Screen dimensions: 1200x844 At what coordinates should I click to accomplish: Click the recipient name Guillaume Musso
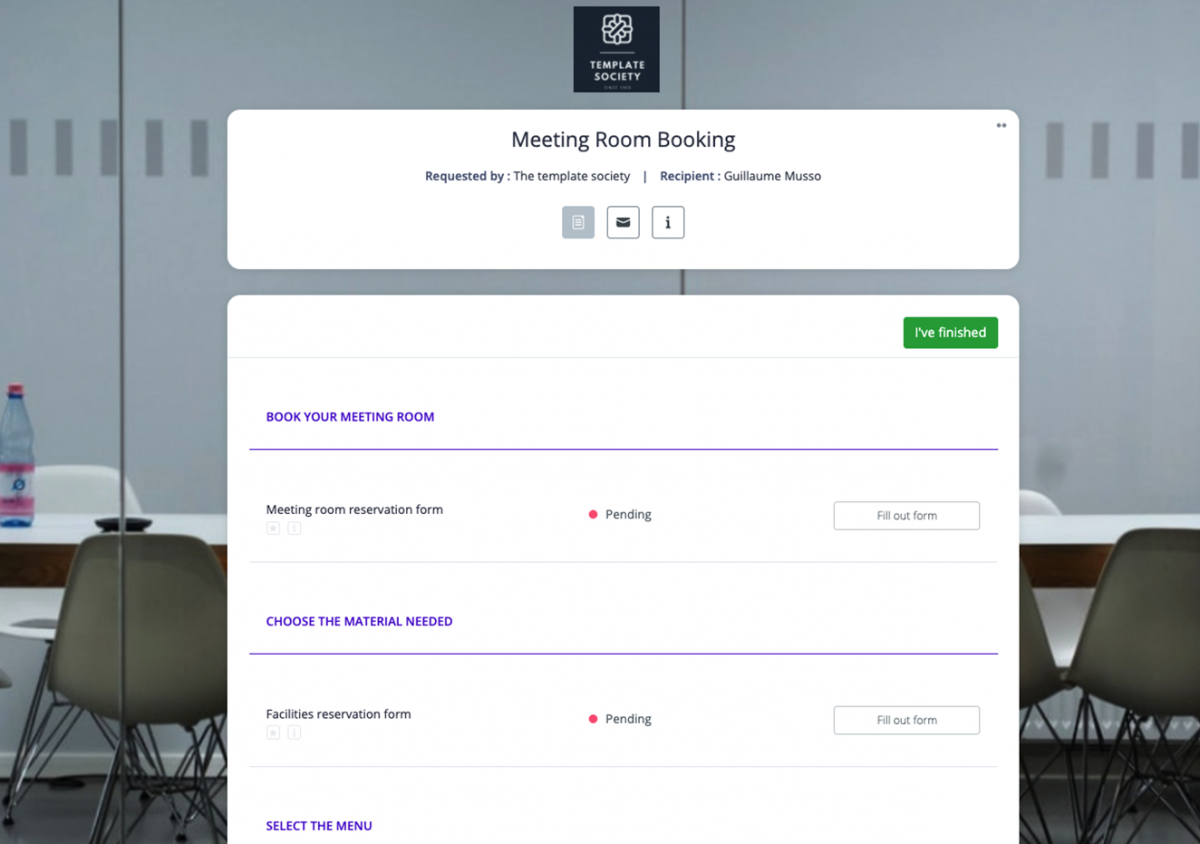771,175
